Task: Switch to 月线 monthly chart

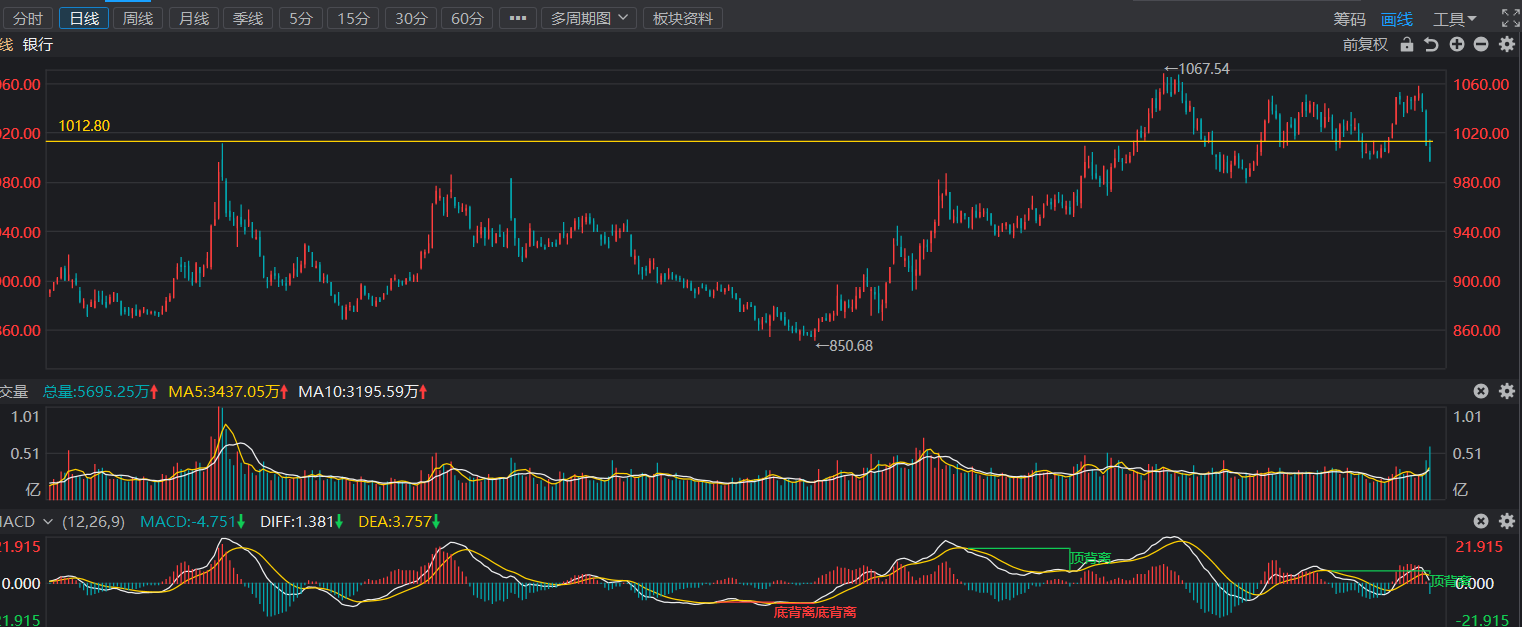Action: pos(193,18)
